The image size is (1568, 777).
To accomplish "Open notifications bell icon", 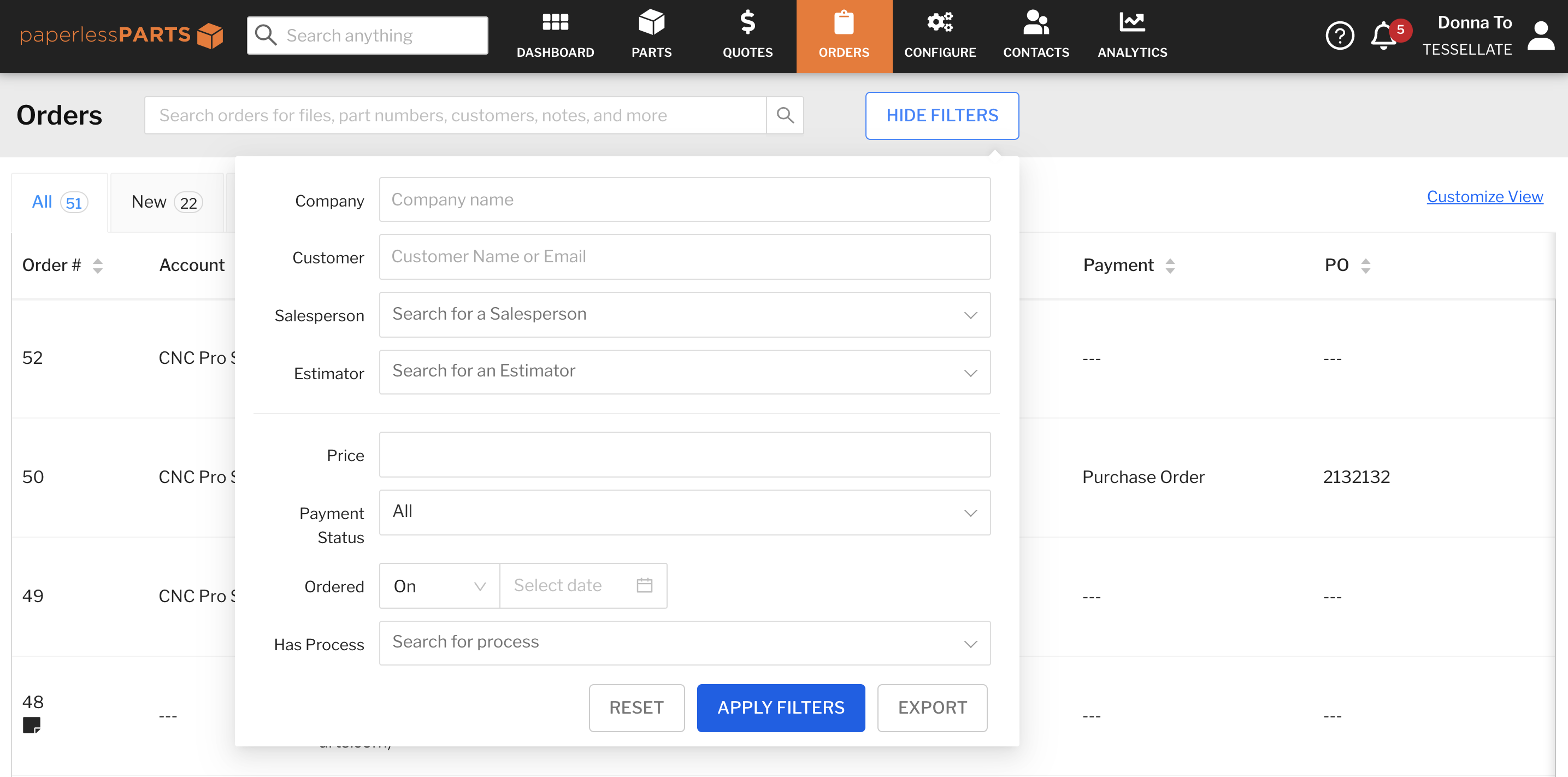I will [x=1382, y=36].
